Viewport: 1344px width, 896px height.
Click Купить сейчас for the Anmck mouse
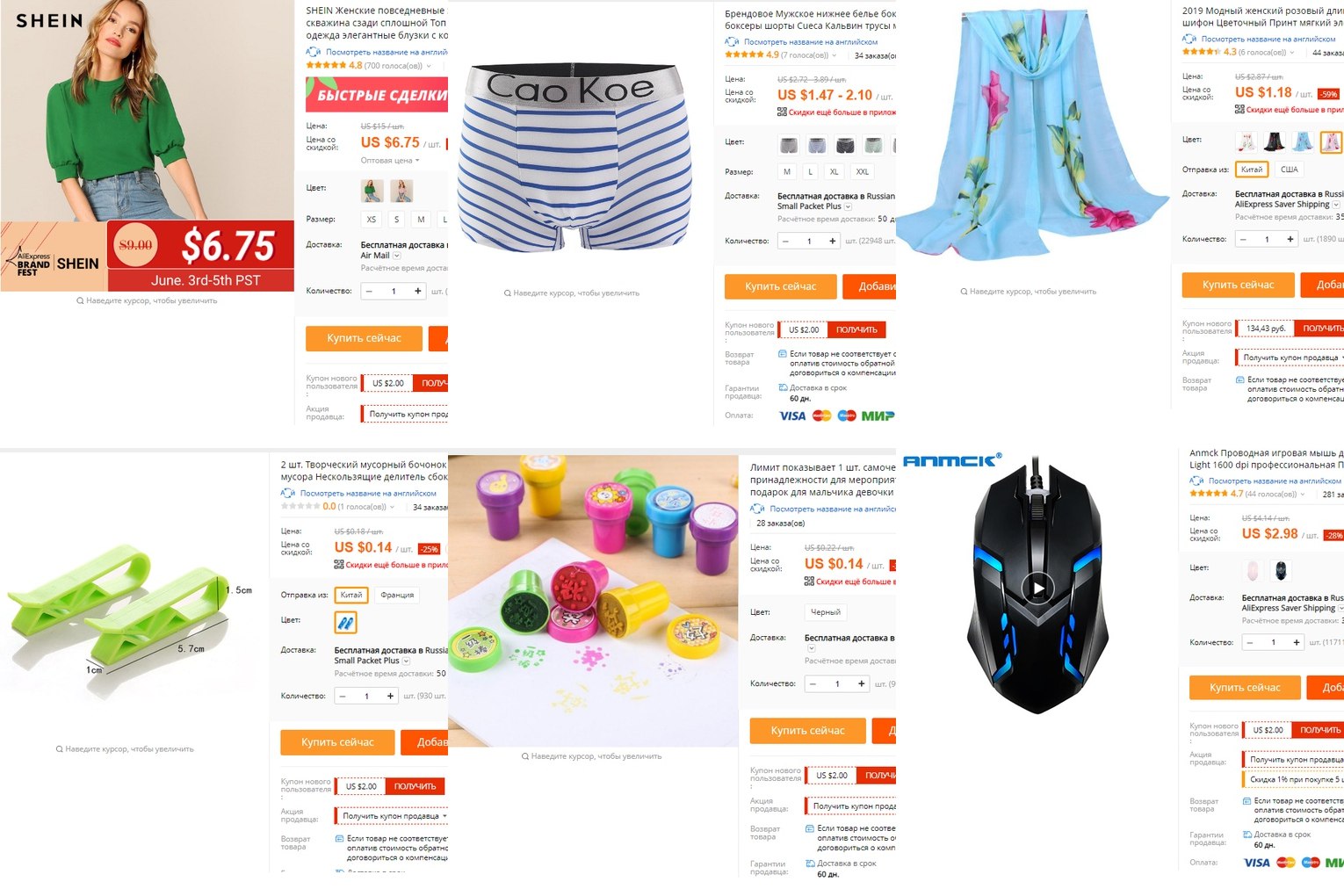tap(1245, 688)
